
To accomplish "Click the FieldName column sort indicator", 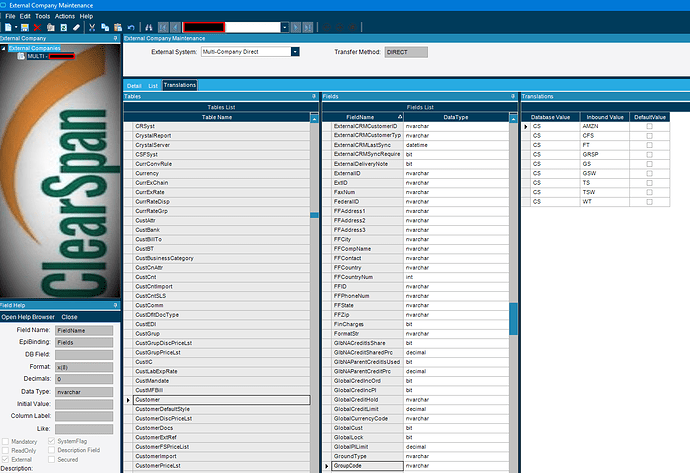I will point(400,117).
